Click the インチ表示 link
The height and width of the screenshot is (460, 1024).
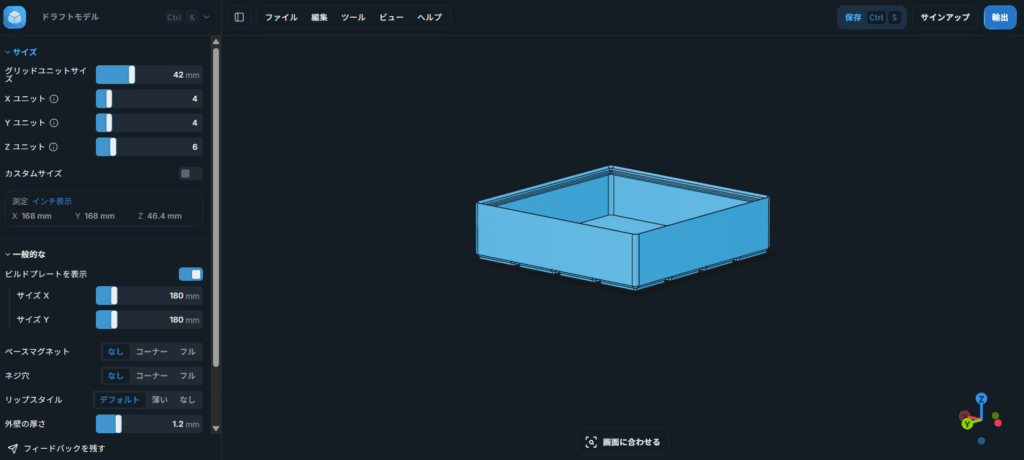52,201
